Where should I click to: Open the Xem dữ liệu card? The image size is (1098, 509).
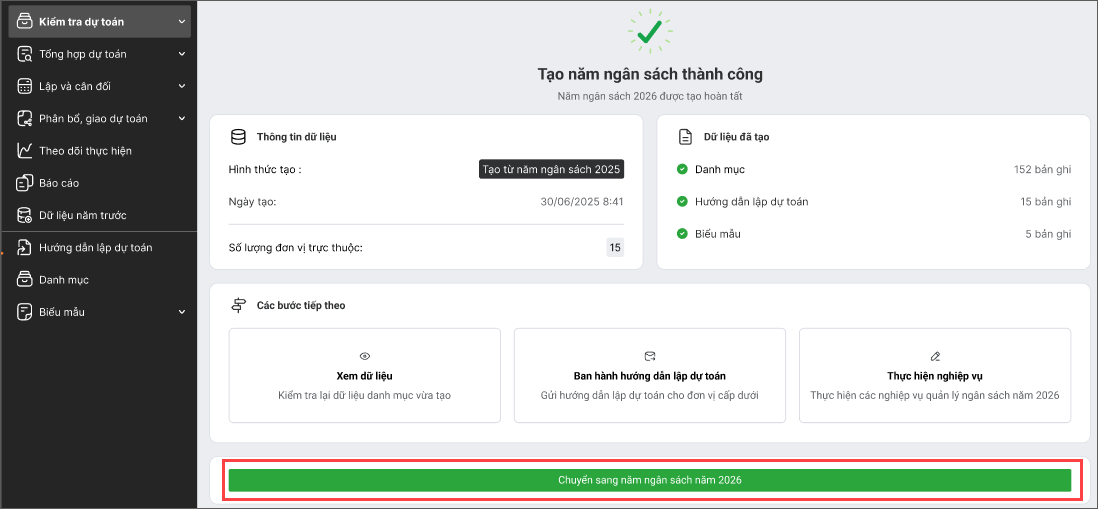coord(364,375)
